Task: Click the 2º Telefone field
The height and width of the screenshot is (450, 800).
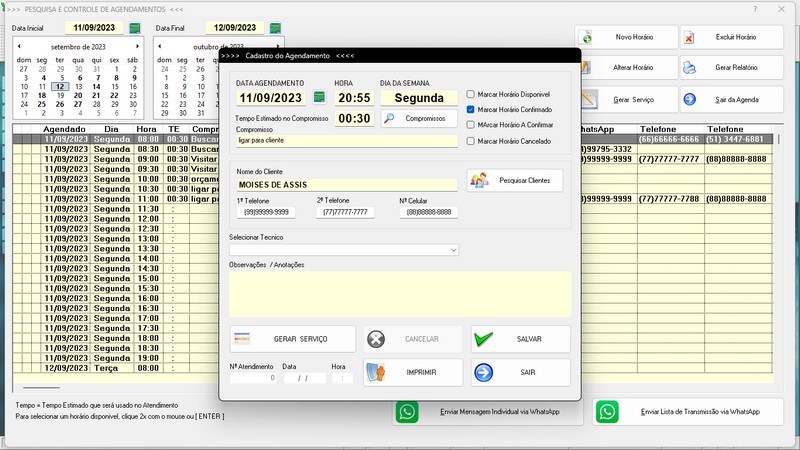Action: coord(345,212)
